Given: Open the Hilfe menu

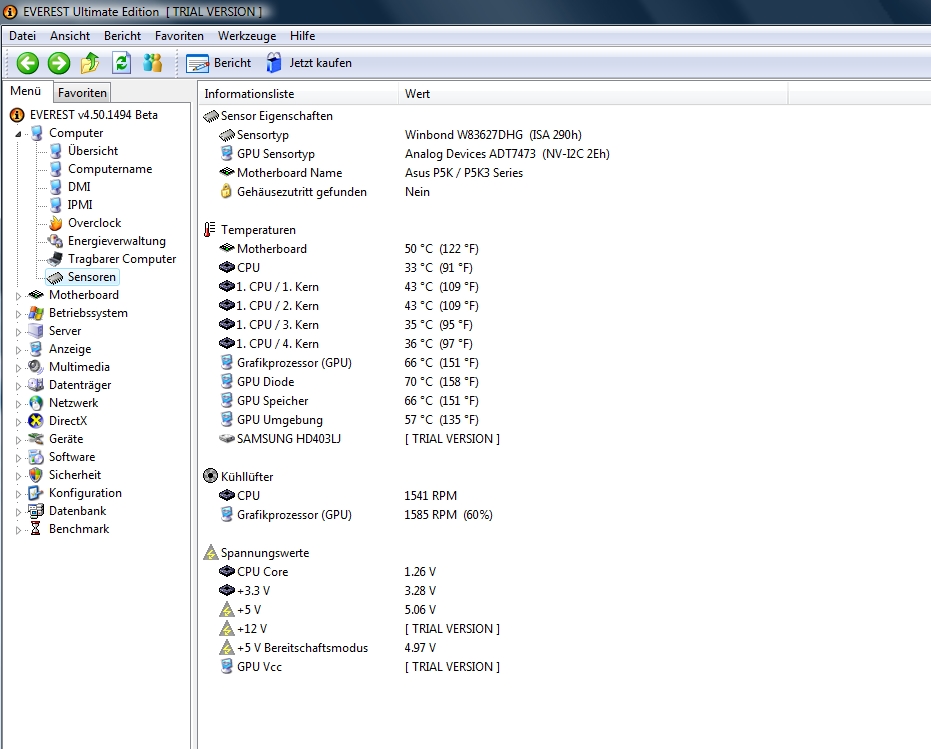Looking at the screenshot, I should tap(302, 36).
